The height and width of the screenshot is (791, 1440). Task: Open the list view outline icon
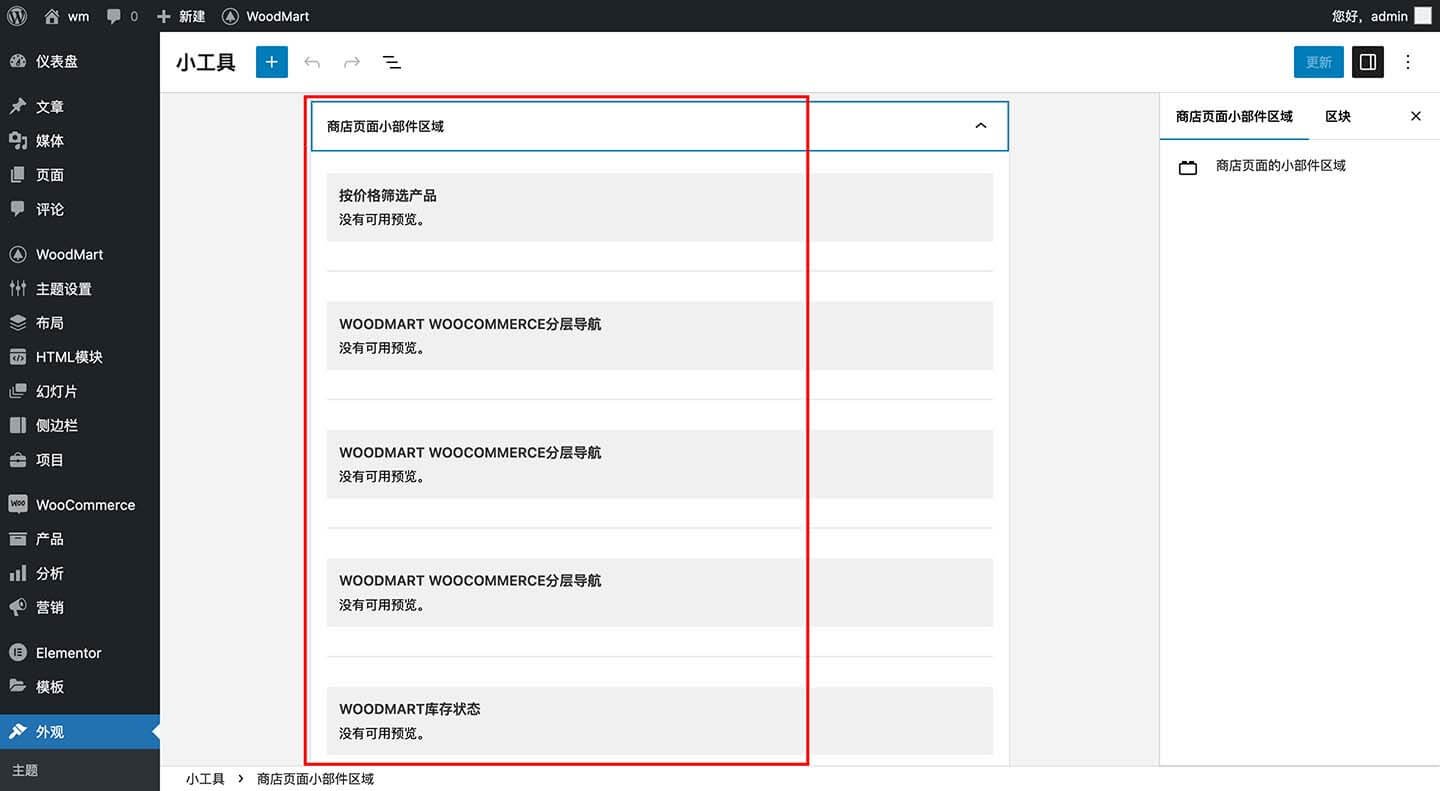[392, 62]
